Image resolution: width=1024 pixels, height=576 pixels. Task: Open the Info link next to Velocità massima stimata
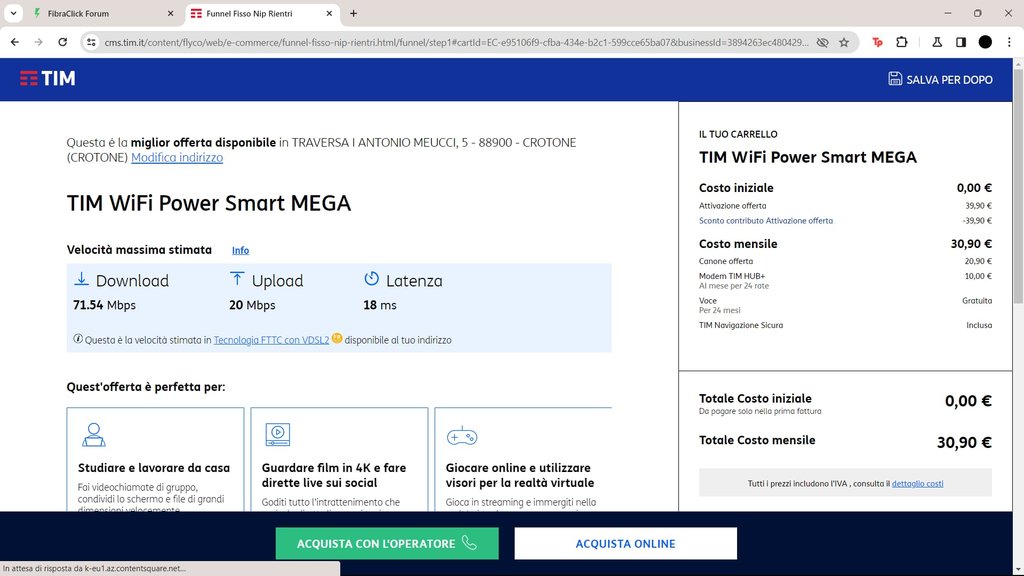coord(240,250)
